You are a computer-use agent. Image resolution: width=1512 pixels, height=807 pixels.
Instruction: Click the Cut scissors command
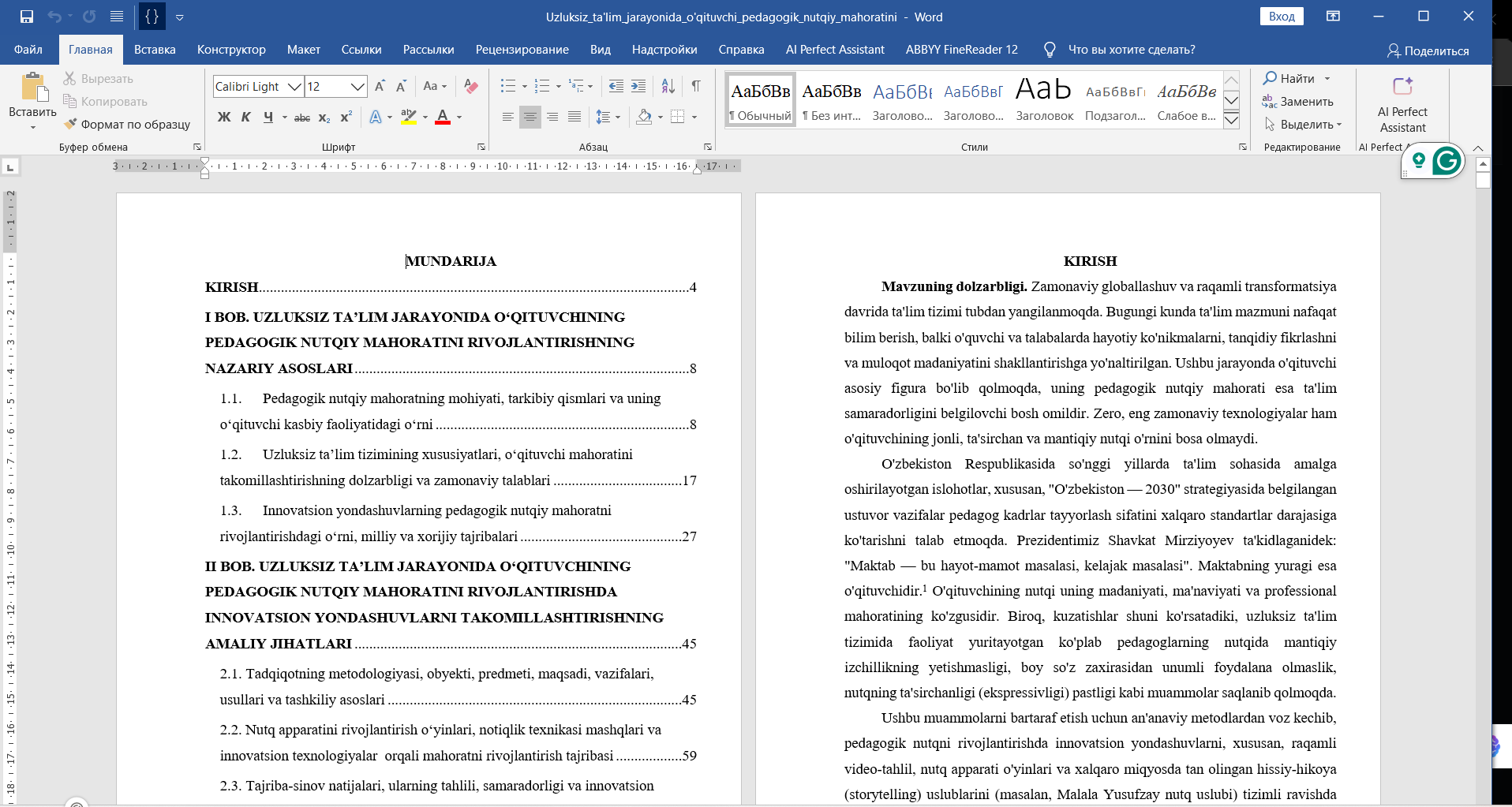click(x=99, y=78)
